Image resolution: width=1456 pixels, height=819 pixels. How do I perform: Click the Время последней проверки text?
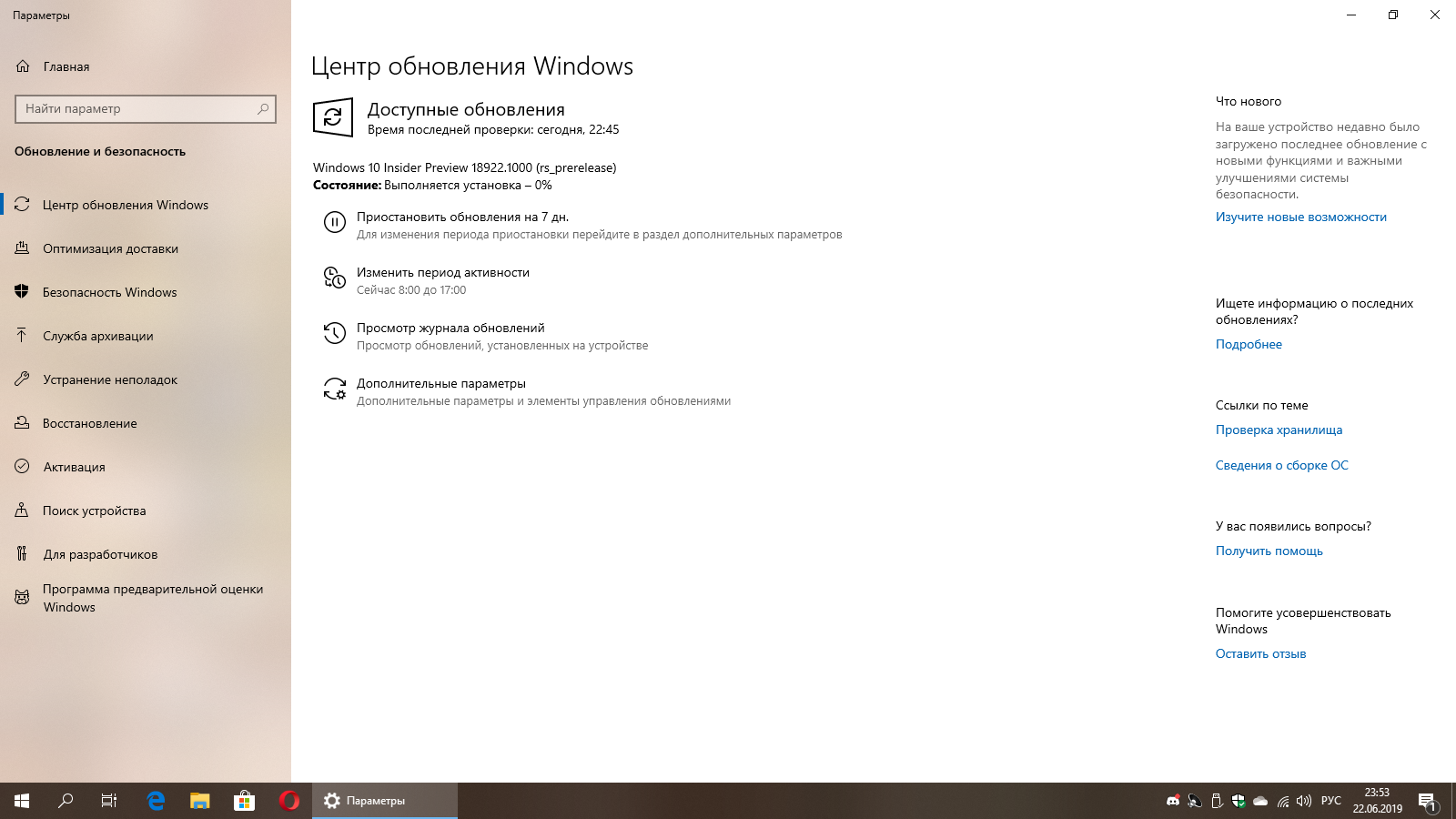pyautogui.click(x=493, y=129)
